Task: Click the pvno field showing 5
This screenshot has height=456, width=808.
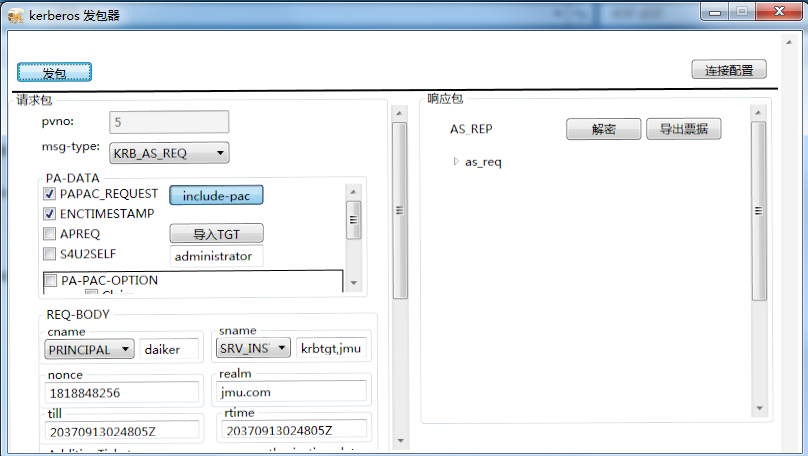Action: pyautogui.click(x=169, y=122)
